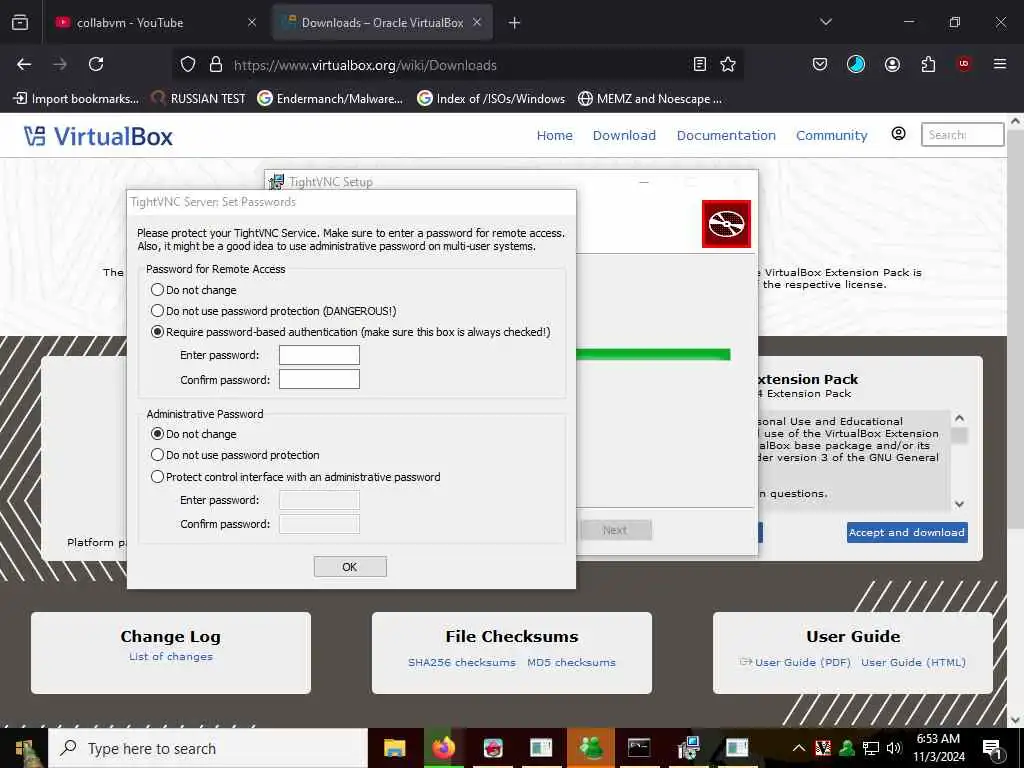Screen dimensions: 1024x768
Task: Toggle reader view in address bar
Action: point(699,64)
